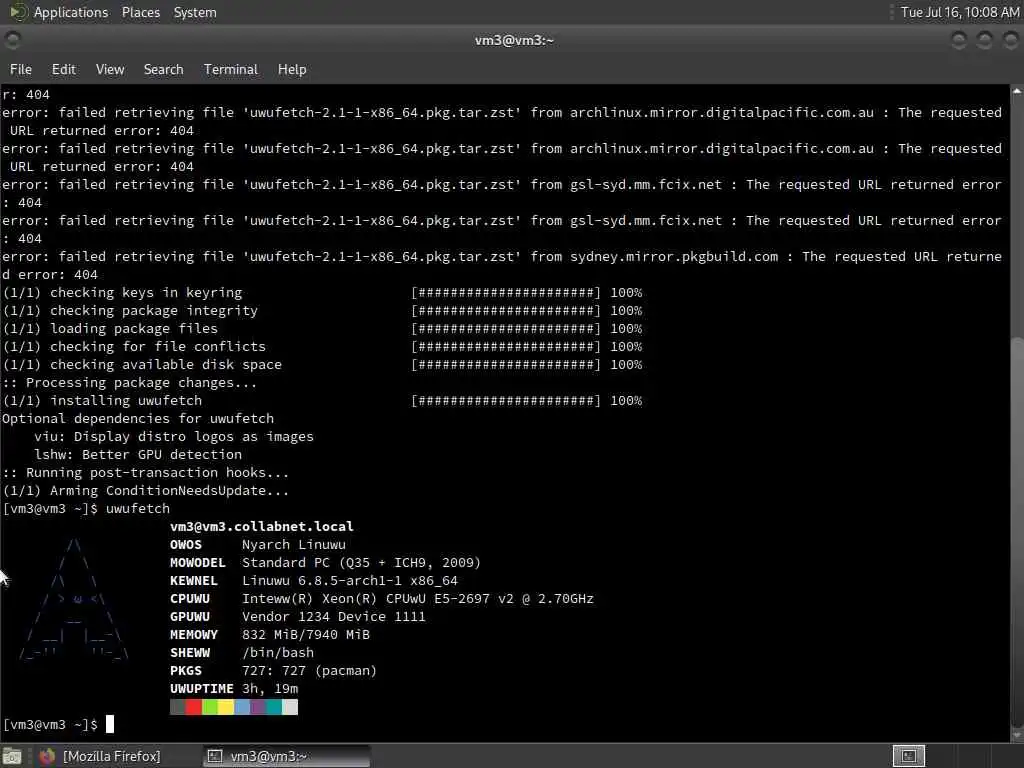Click the terminal scrollbar up arrow

tap(1017, 91)
